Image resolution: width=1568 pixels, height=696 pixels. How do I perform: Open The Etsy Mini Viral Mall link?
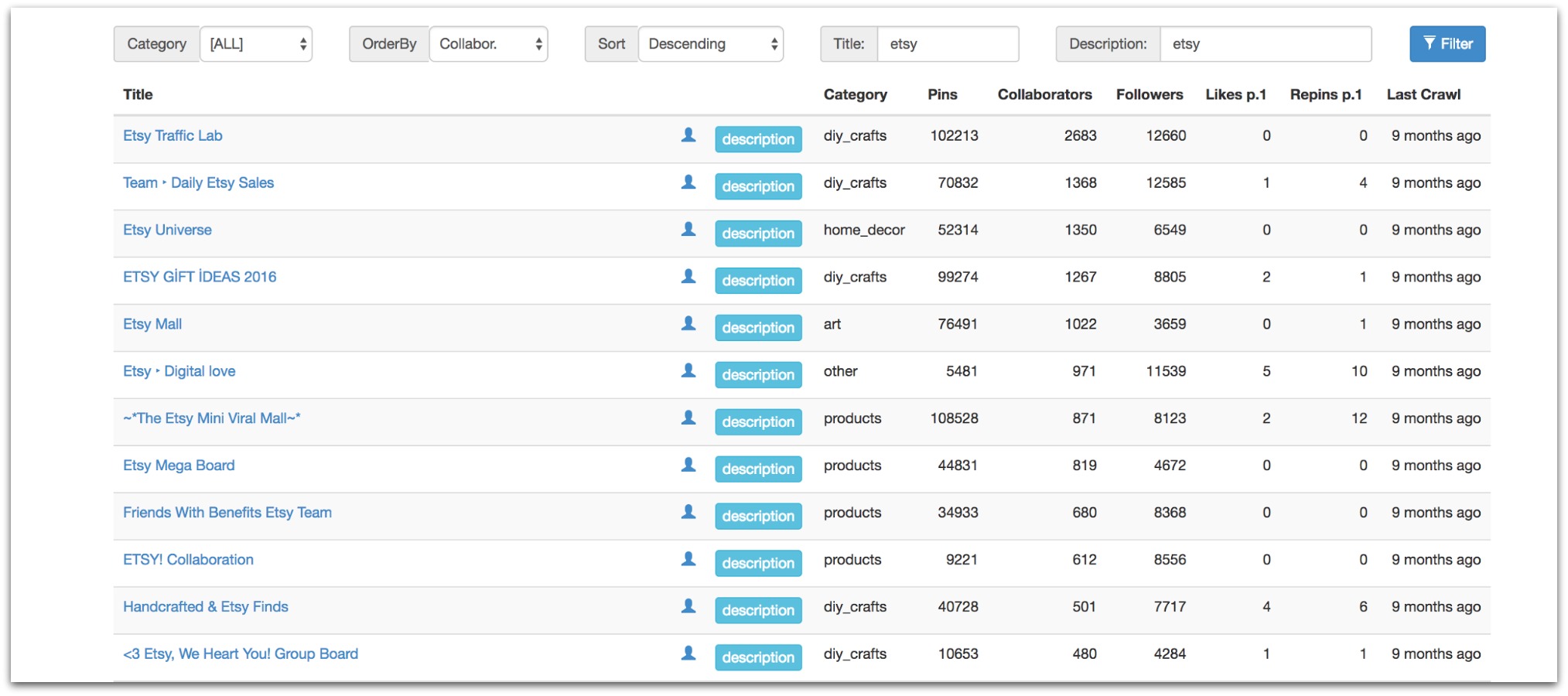tap(212, 418)
